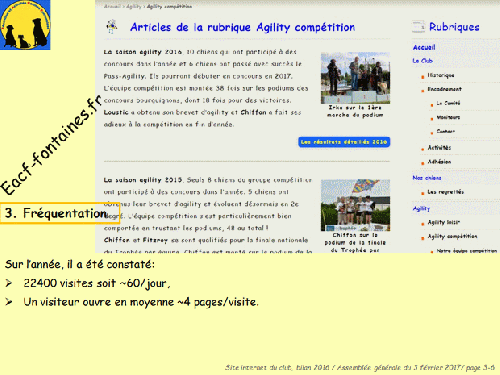The image size is (500, 375).
Task: Select Les regrettés in the sidebar
Action: 446,192
